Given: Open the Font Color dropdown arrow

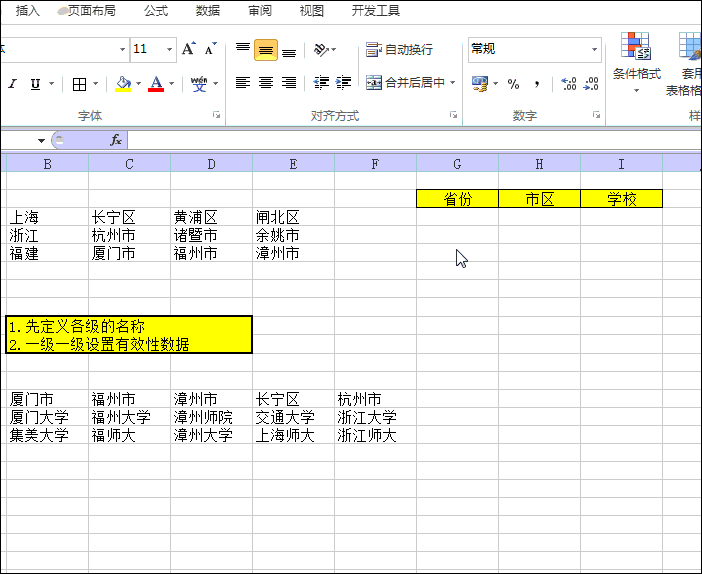Looking at the screenshot, I should [171, 84].
